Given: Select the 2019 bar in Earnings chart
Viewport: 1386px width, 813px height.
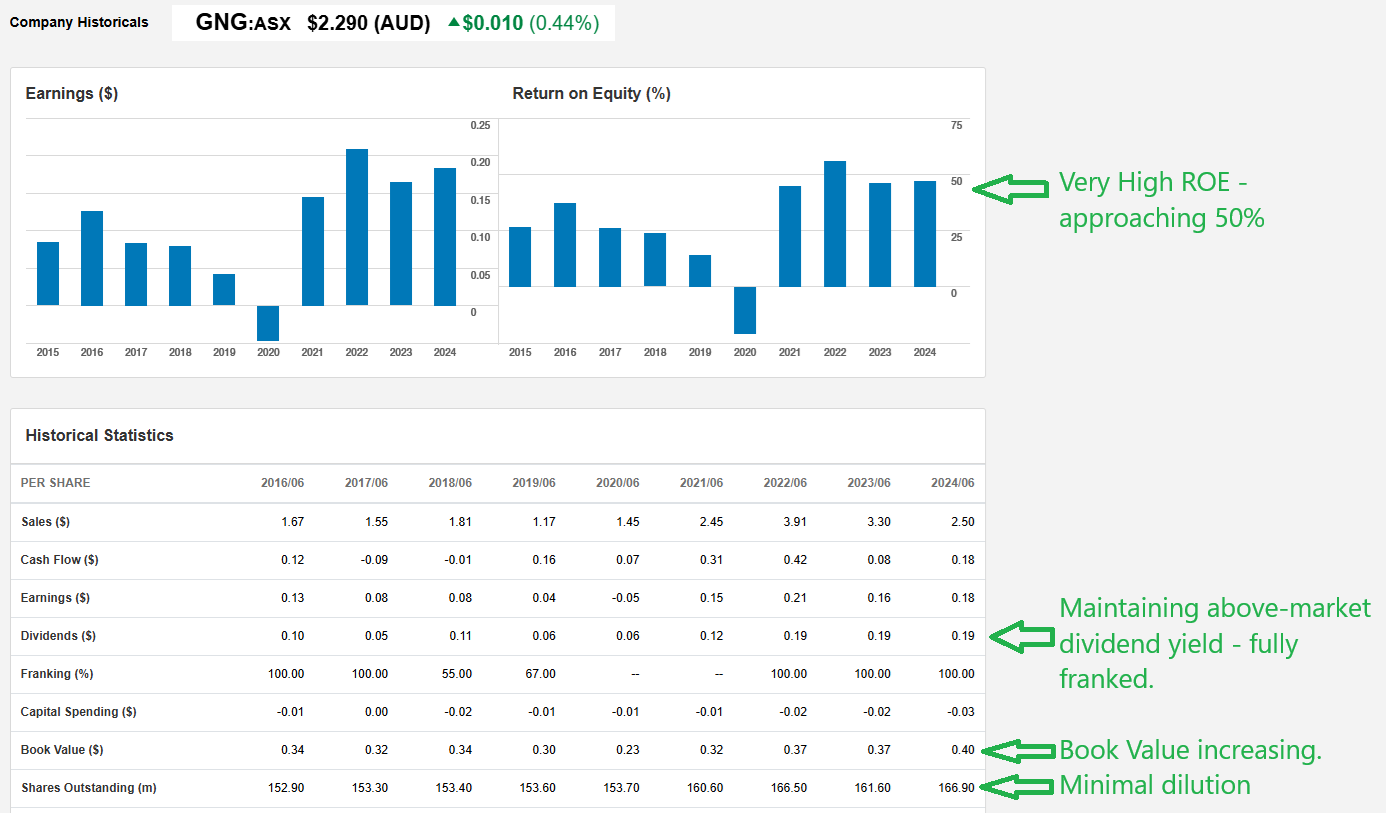Looking at the screenshot, I should [x=224, y=289].
